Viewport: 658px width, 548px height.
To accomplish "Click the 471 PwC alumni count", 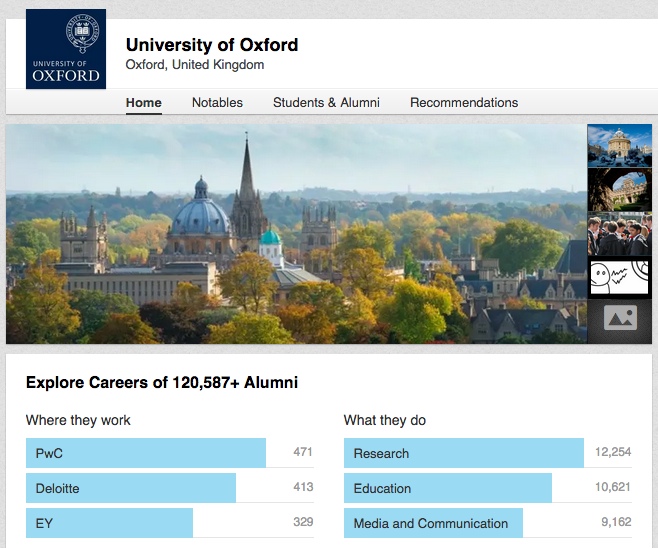I will 303,452.
